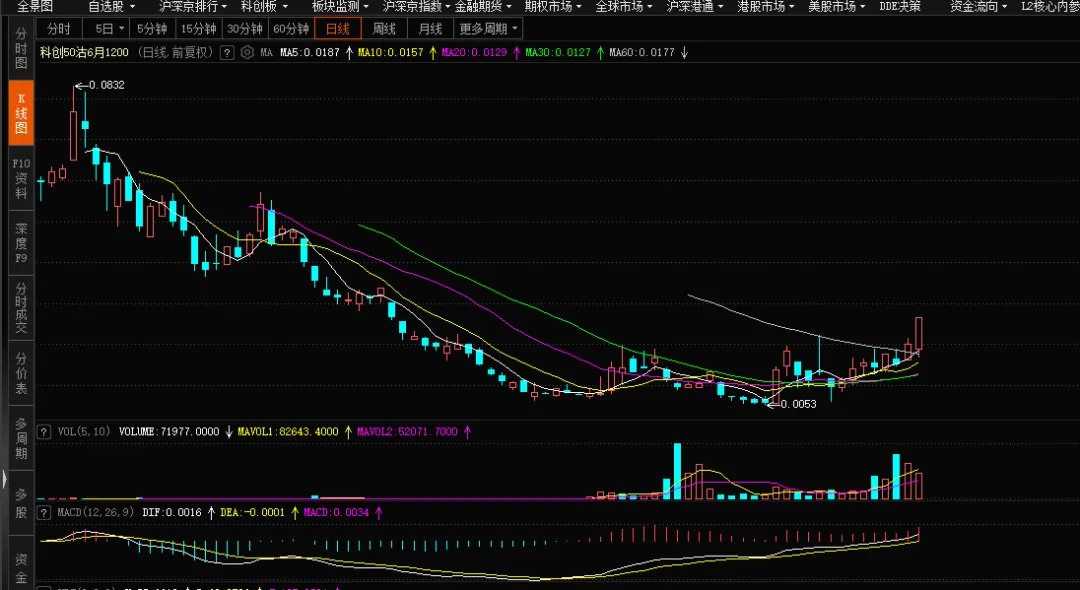This screenshot has height=590, width=1080.
Task: Click the MA label after the gear
Action: pyautogui.click(x=267, y=52)
